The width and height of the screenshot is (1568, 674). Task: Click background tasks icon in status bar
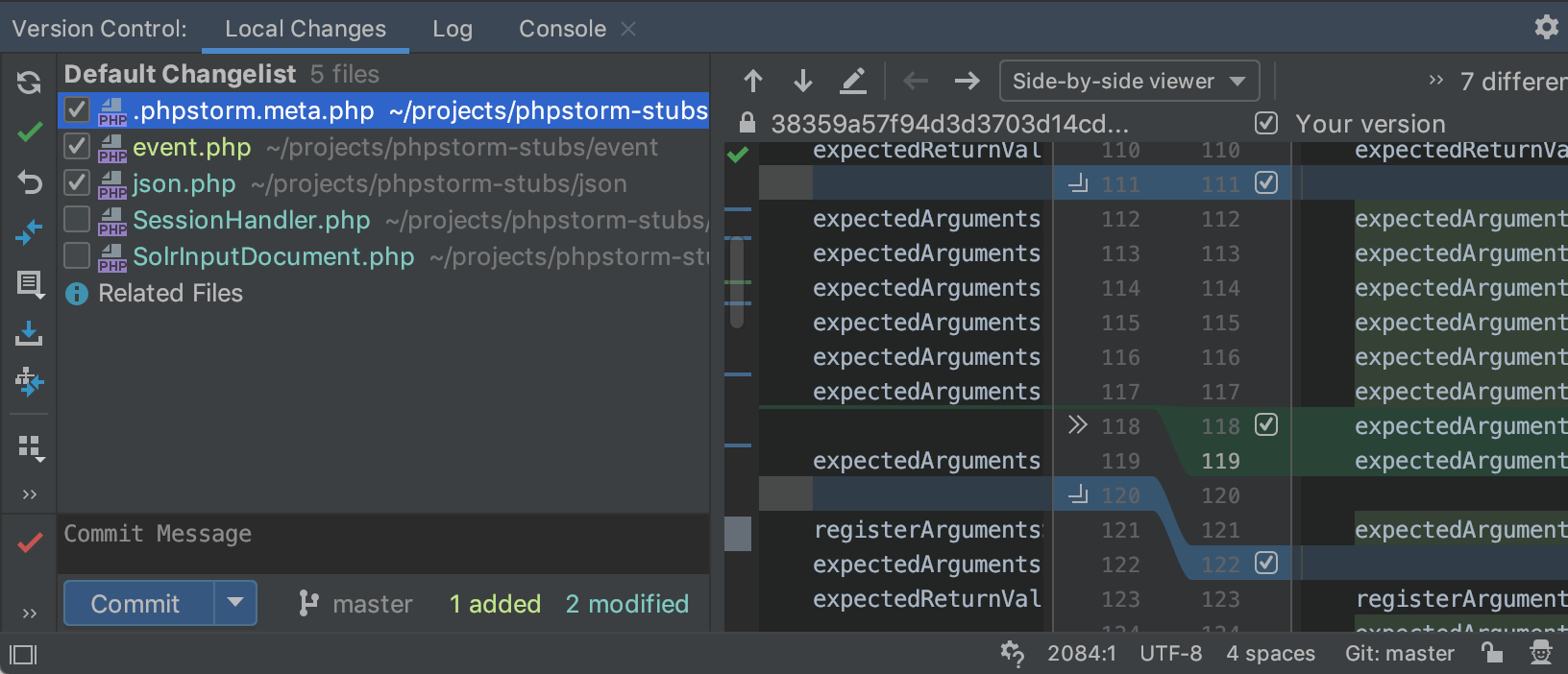tap(1012, 654)
